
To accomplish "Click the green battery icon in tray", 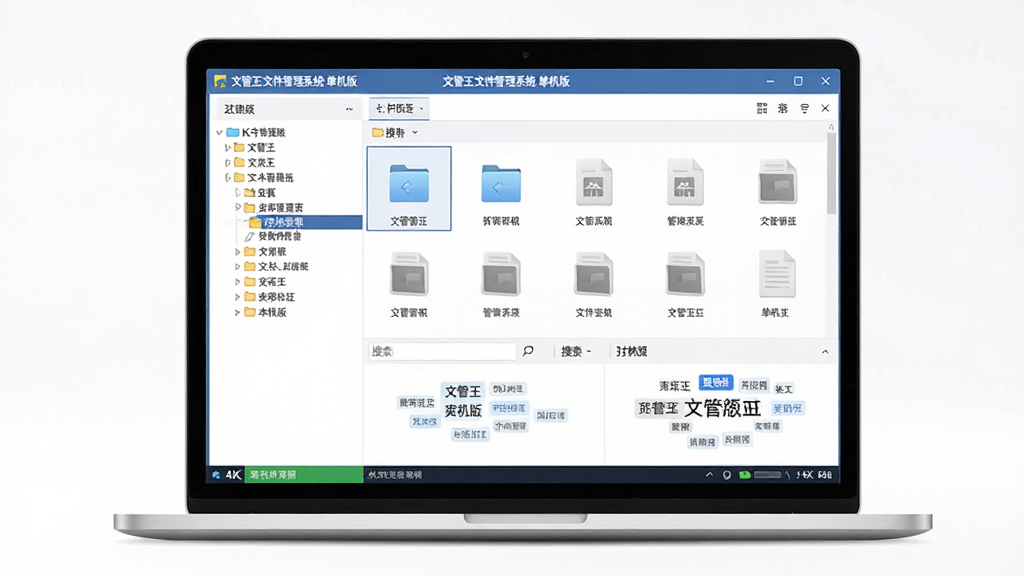I will pyautogui.click(x=744, y=475).
